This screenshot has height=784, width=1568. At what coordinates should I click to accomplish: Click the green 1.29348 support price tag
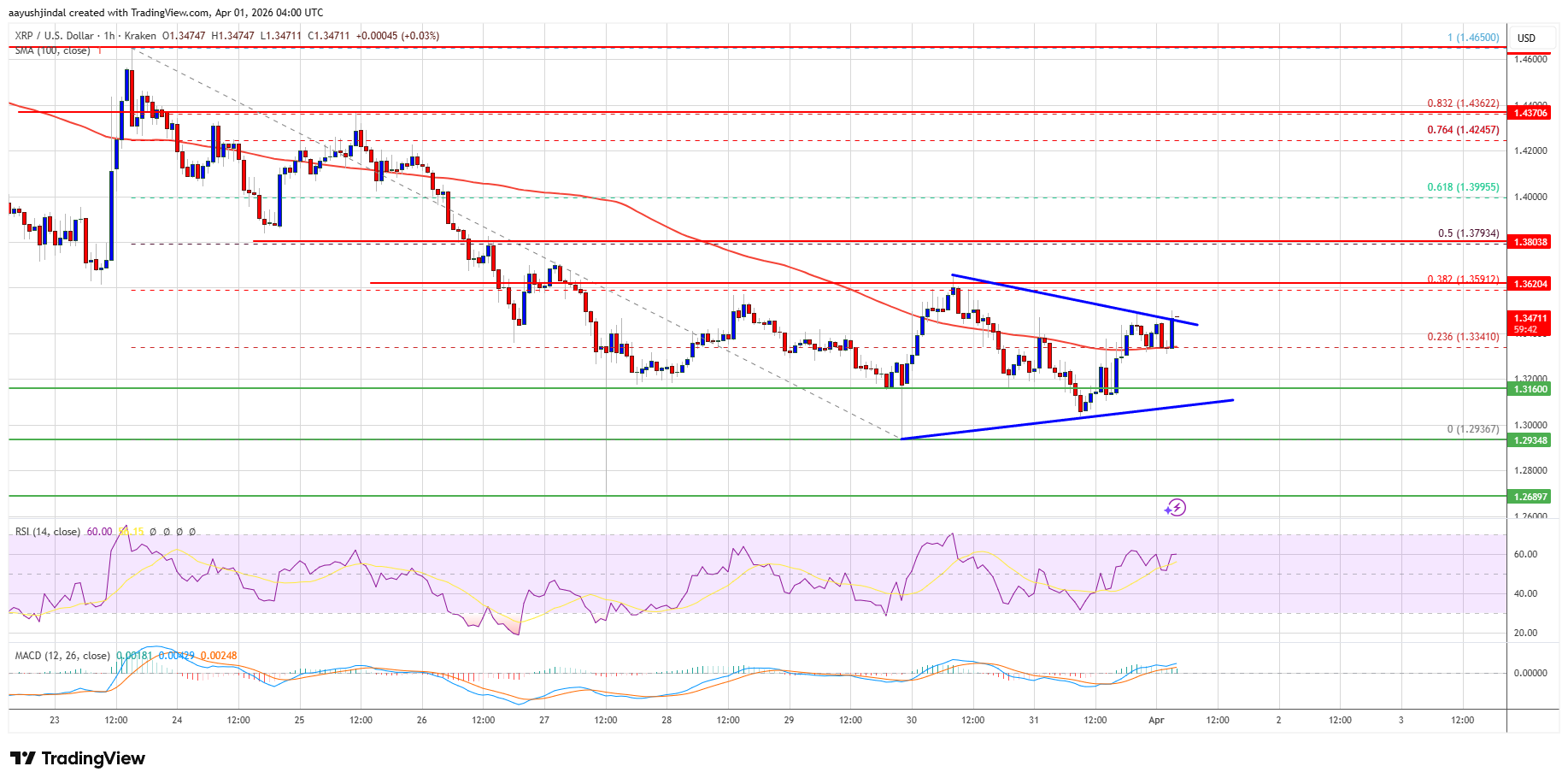[x=1530, y=440]
